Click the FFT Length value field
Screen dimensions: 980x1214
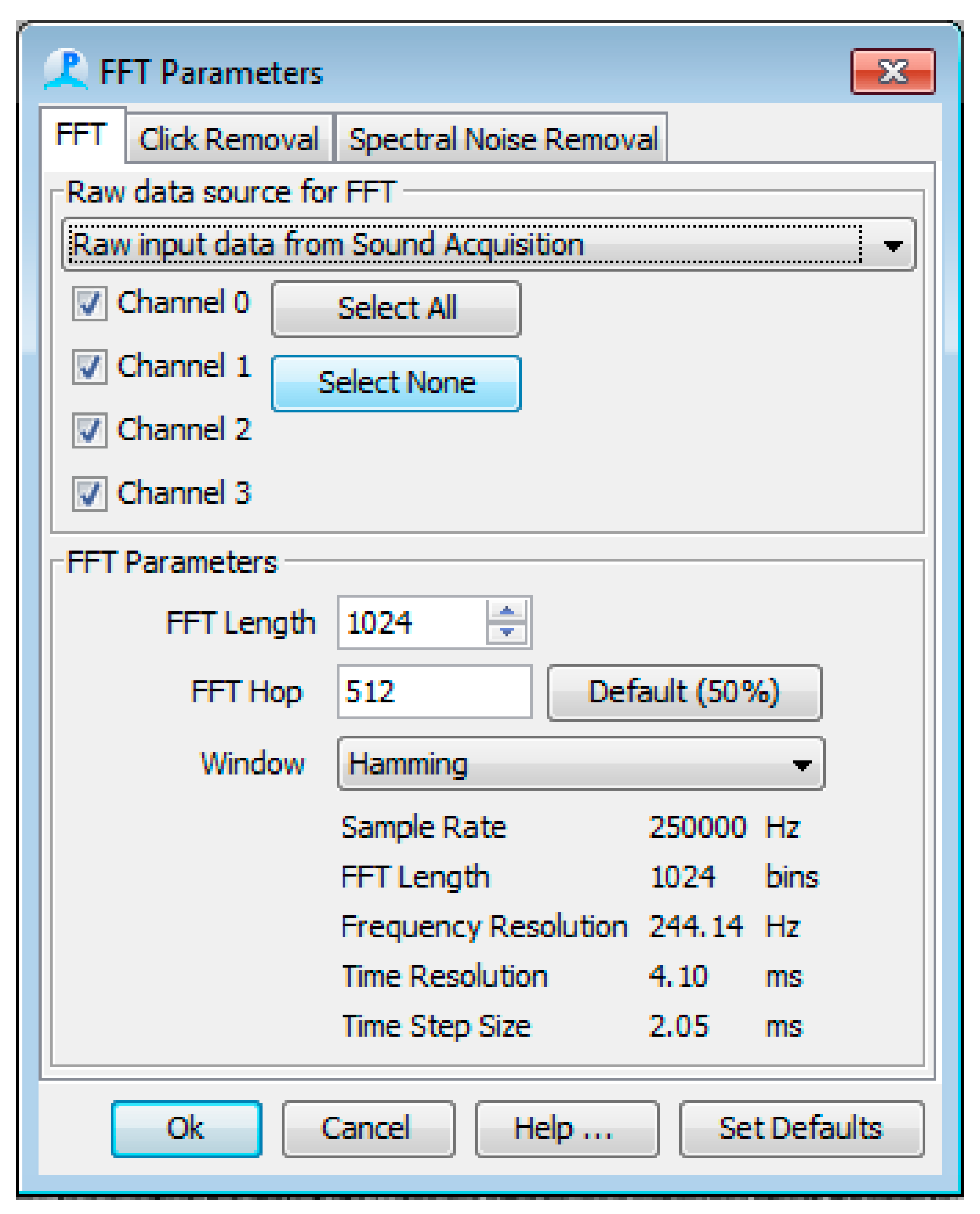(412, 622)
